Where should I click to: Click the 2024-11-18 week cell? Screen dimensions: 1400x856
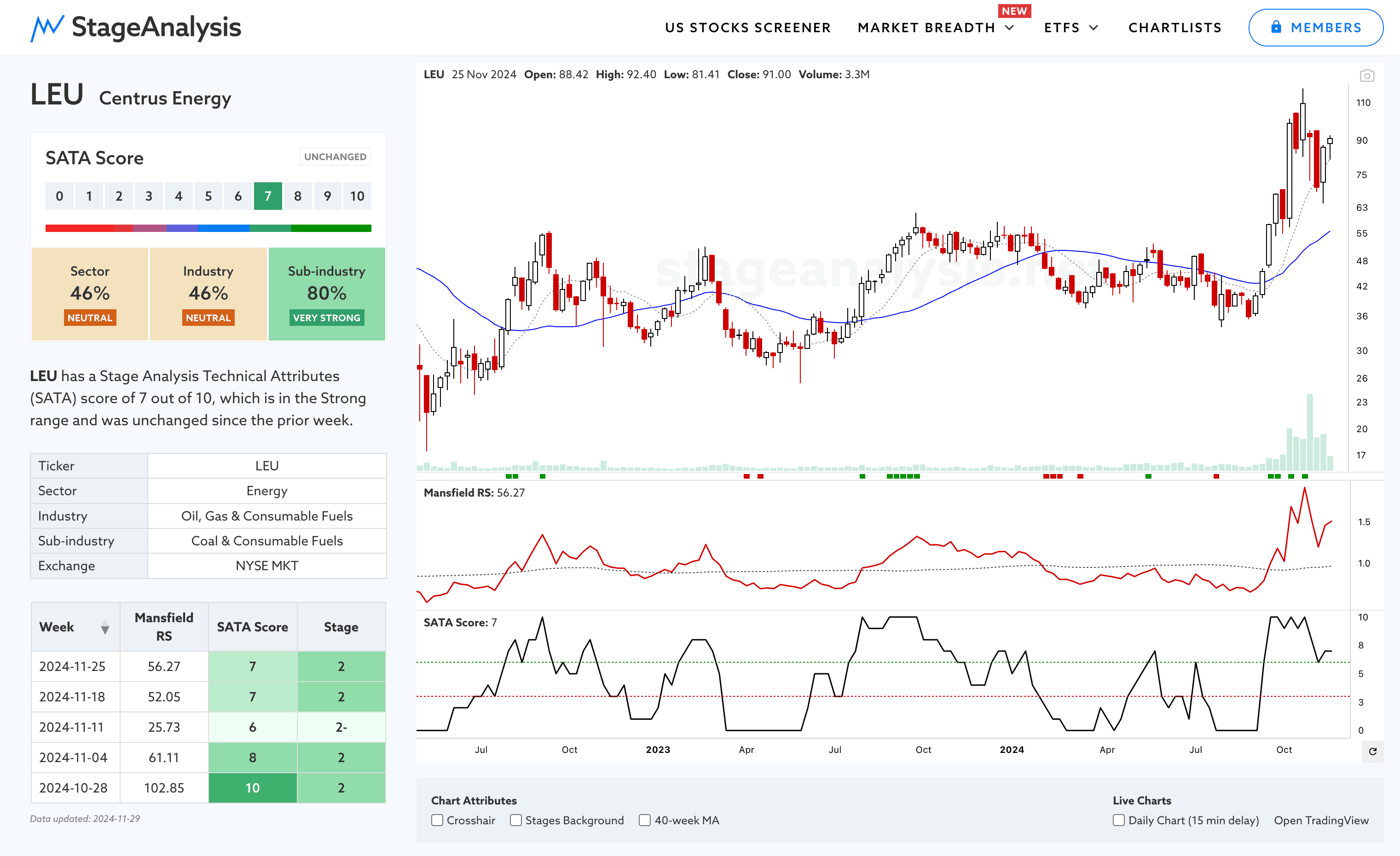click(x=75, y=696)
